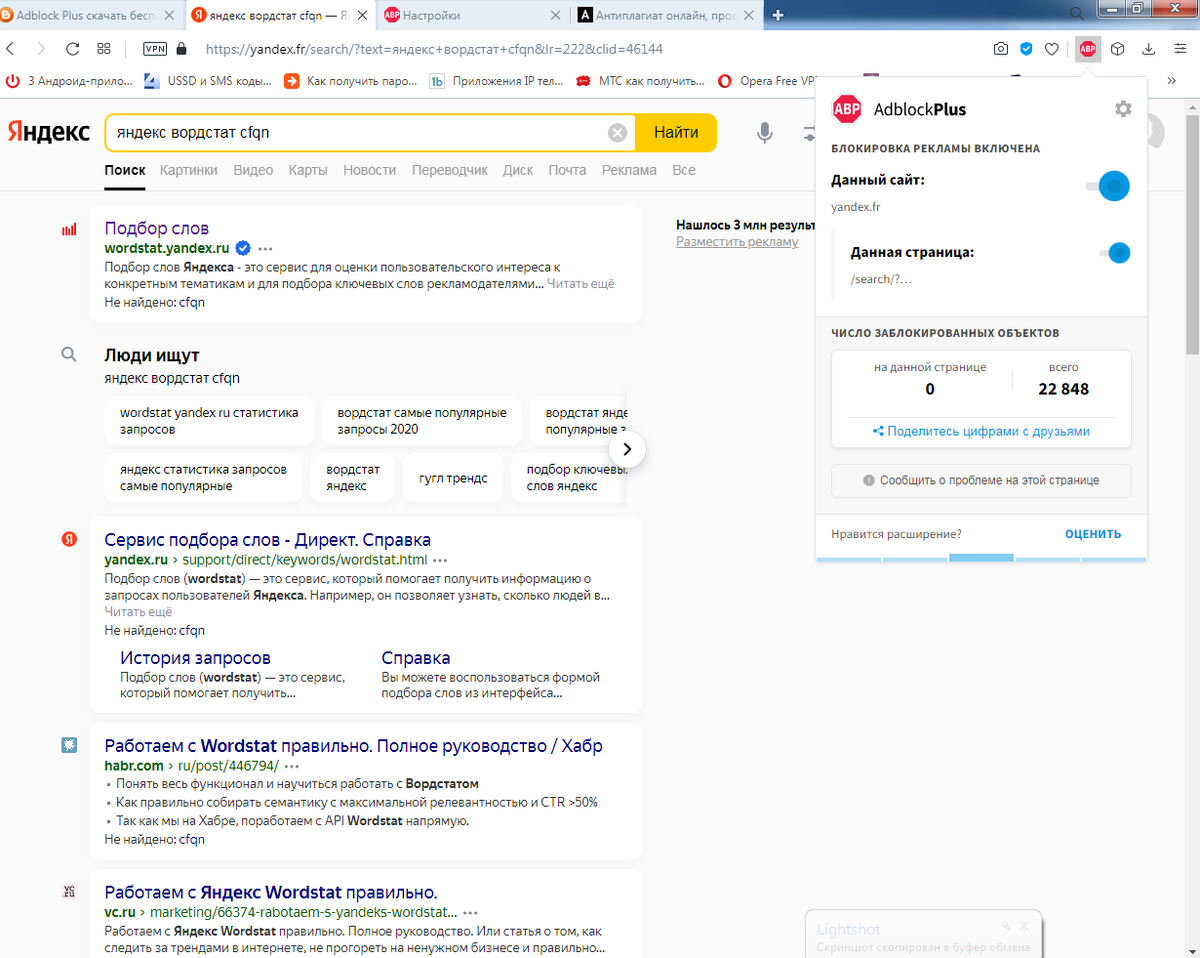Click suggestion 'гугл трендс'

453,478
